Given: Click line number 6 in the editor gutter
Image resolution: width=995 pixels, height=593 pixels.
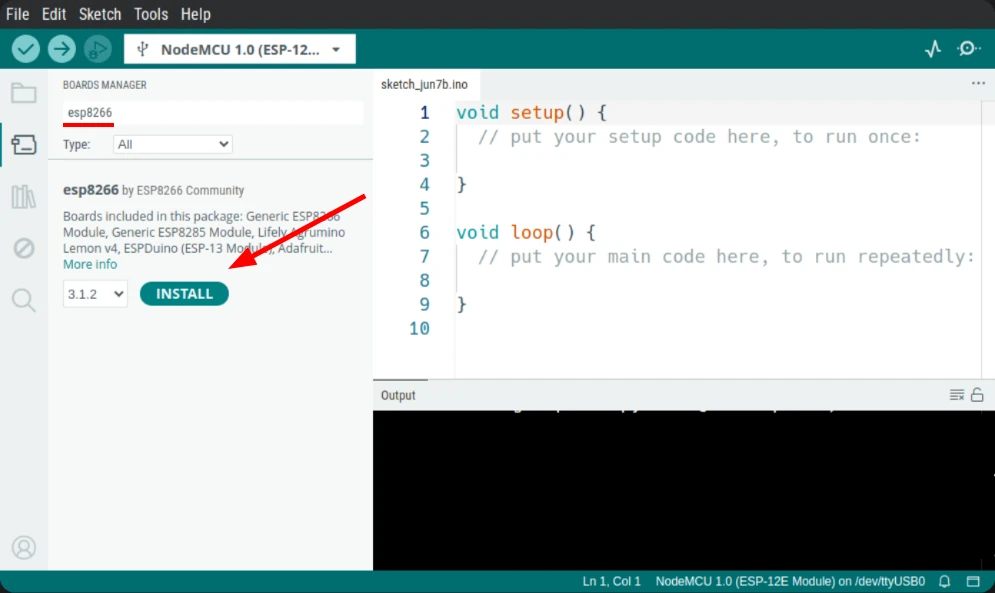Looking at the screenshot, I should tap(425, 232).
